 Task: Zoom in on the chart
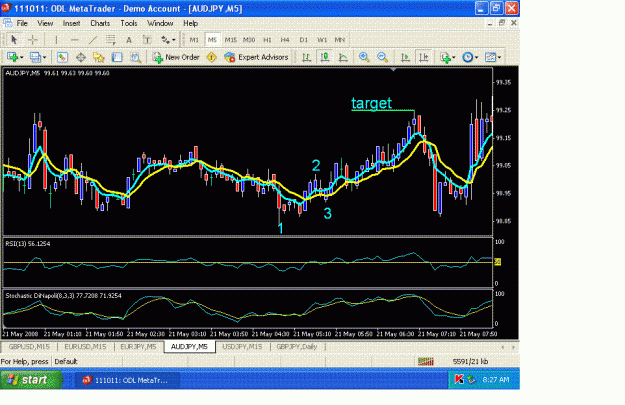[364, 57]
